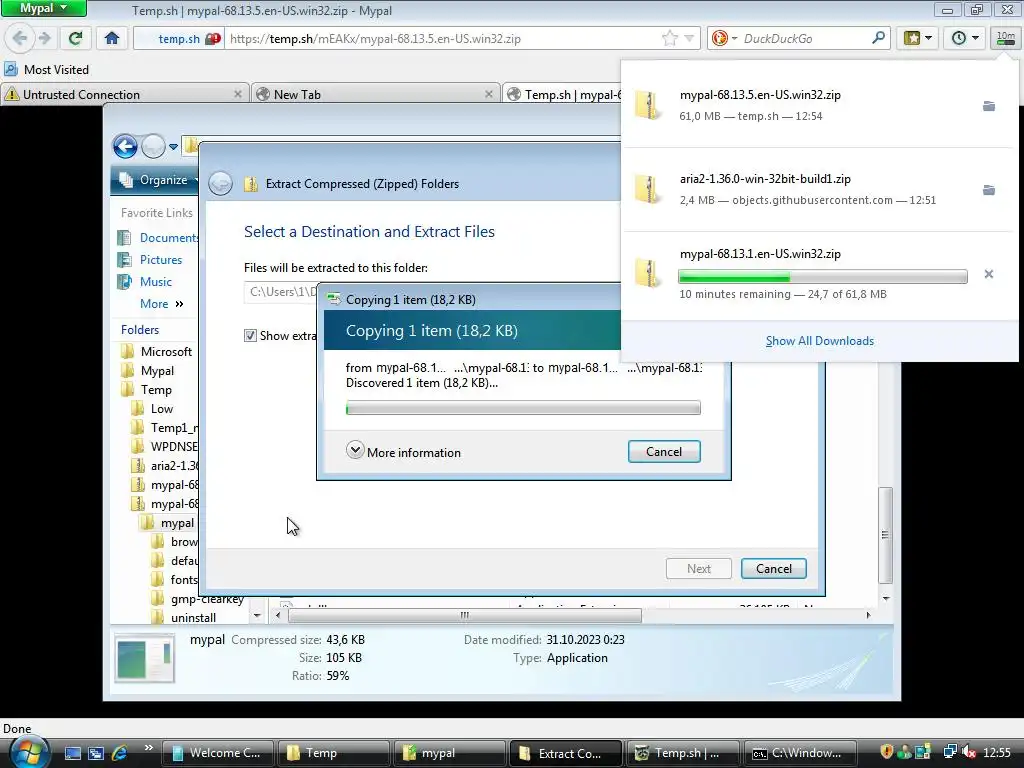Open the history clock button
Viewport: 1024px width, 768px height.
point(964,39)
